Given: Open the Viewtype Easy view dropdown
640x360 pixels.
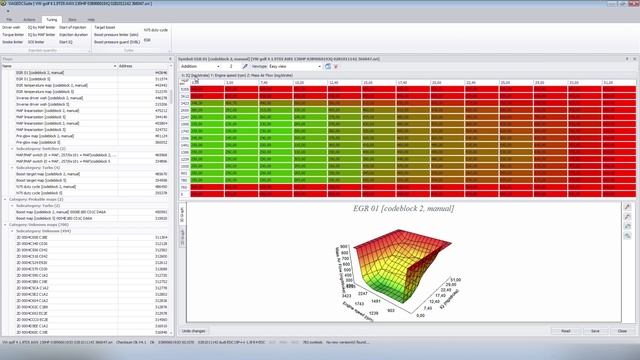Looking at the screenshot, I should pyautogui.click(x=319, y=66).
